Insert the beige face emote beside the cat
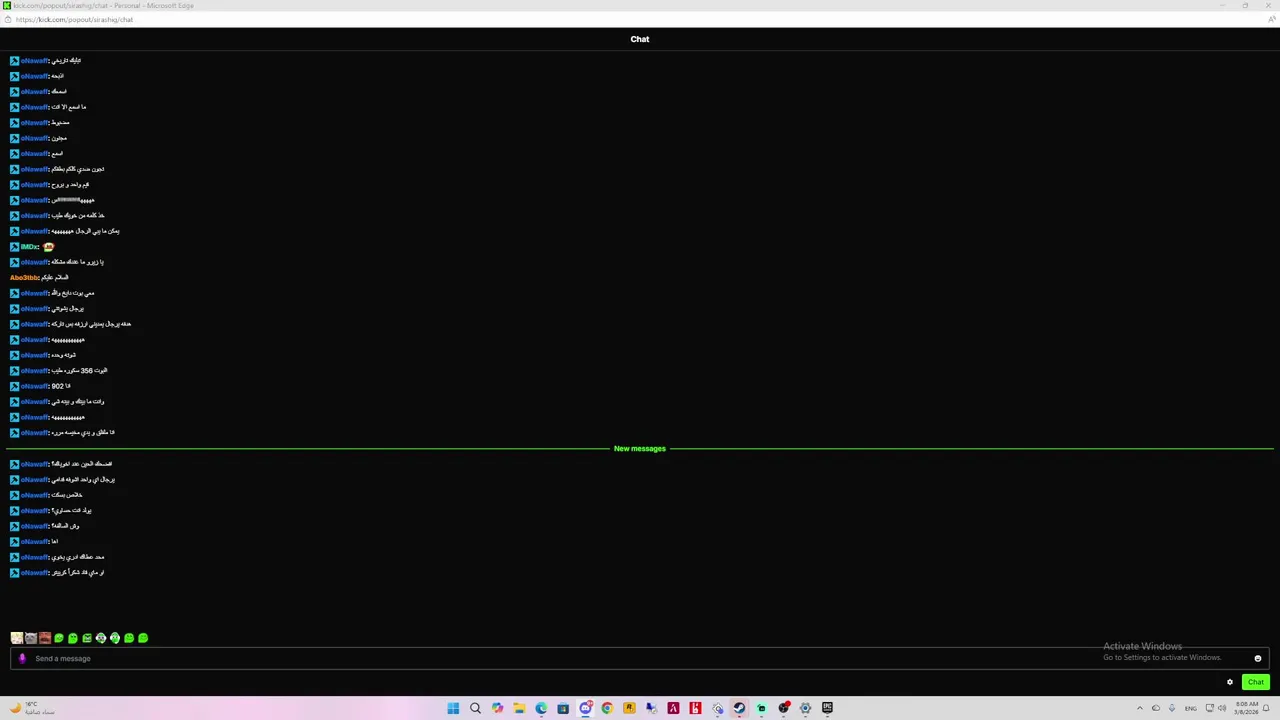The height and width of the screenshot is (720, 1280). coord(17,638)
